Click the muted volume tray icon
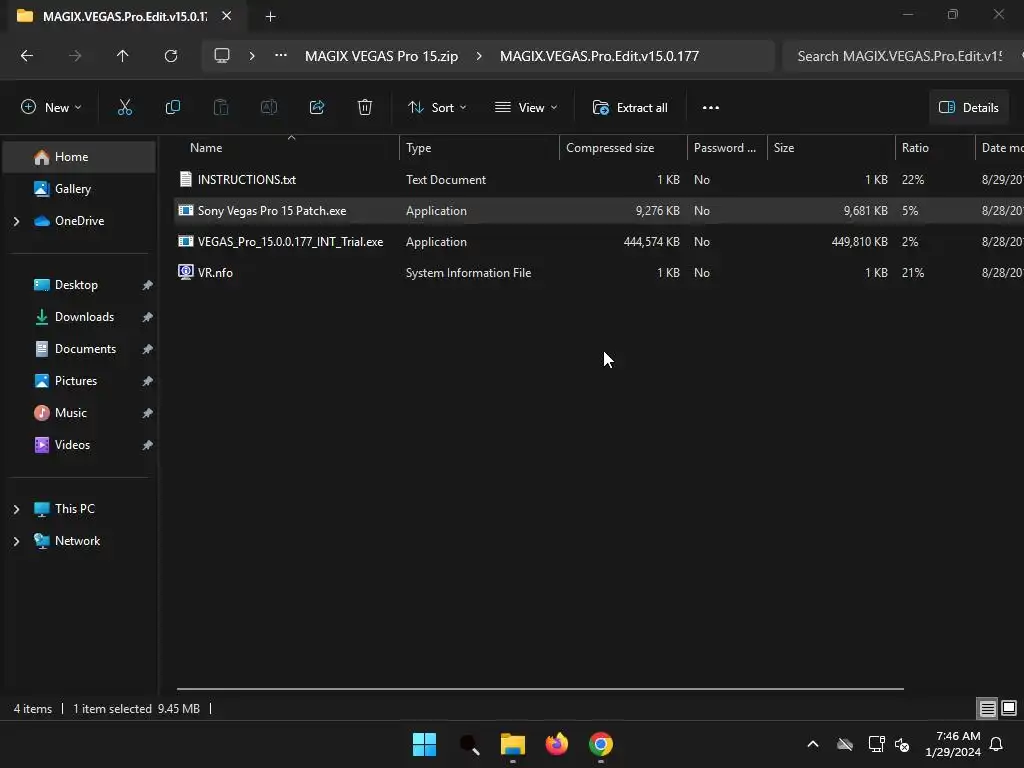This screenshot has height=768, width=1024. tap(902, 744)
